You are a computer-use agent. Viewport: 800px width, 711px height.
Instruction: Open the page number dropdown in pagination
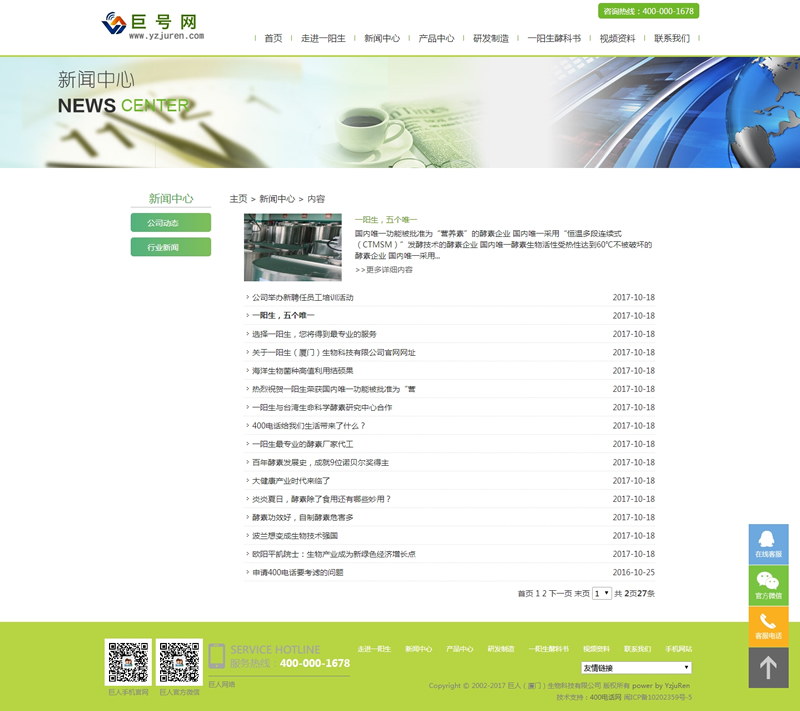click(x=601, y=593)
